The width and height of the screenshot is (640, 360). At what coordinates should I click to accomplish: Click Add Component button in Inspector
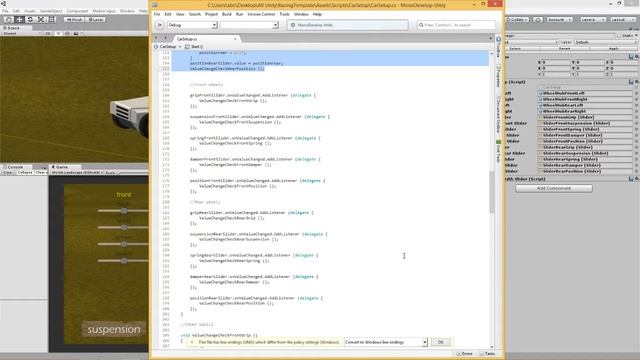click(x=553, y=188)
